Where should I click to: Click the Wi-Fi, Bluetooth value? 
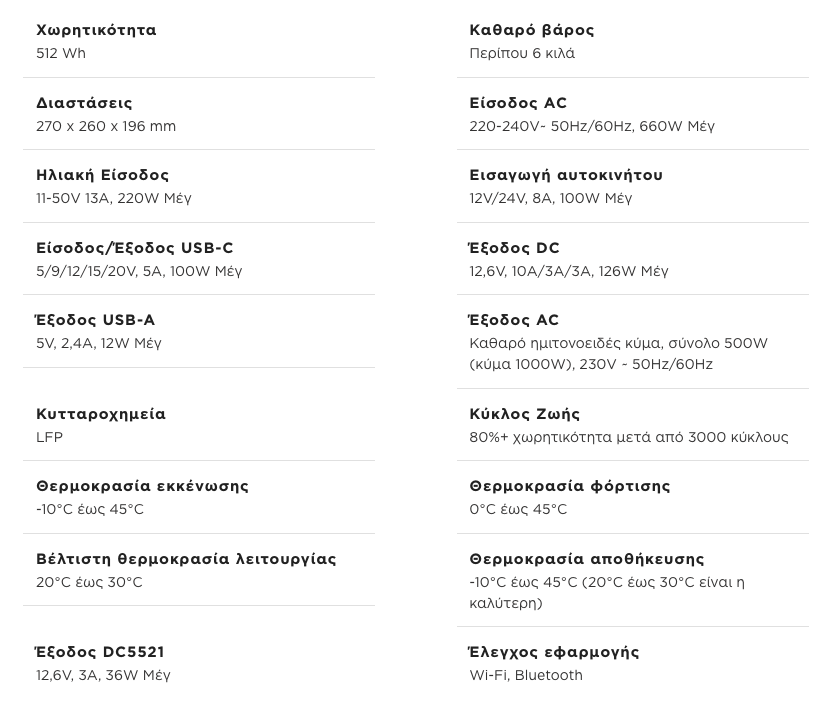pyautogui.click(x=526, y=675)
